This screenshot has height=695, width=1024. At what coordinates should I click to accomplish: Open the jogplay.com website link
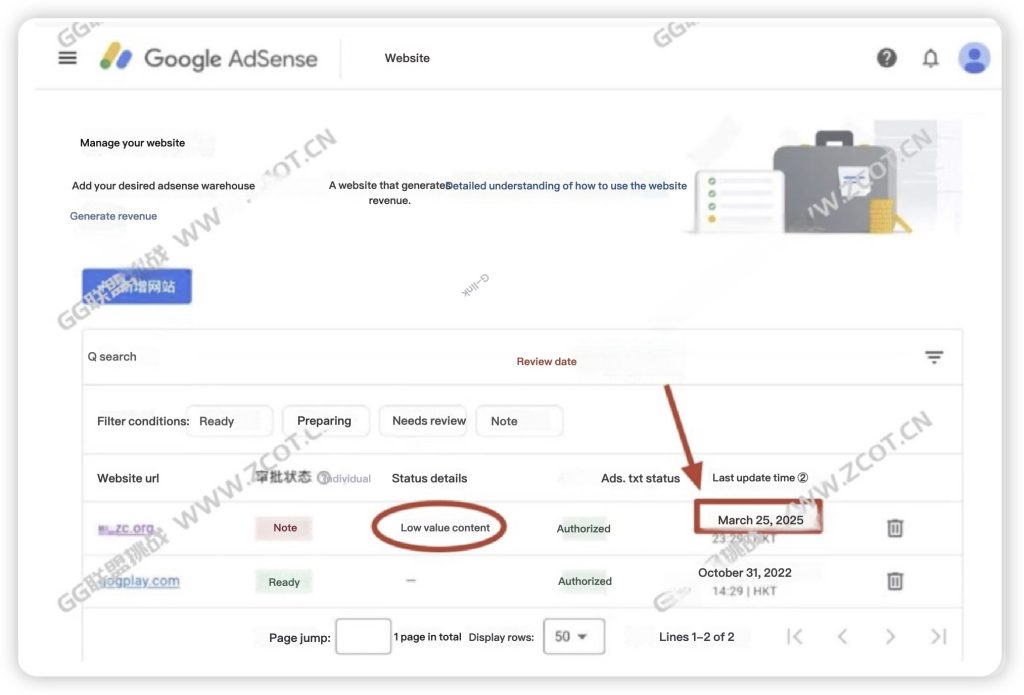click(139, 581)
